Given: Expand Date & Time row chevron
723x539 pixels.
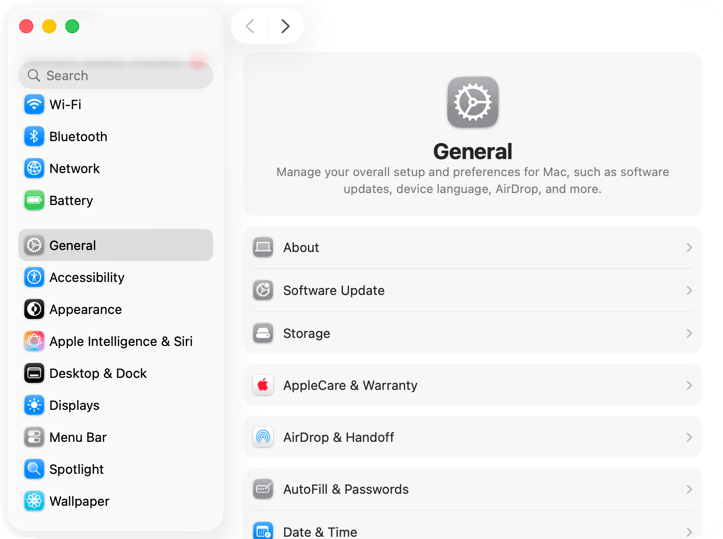Looking at the screenshot, I should (689, 532).
